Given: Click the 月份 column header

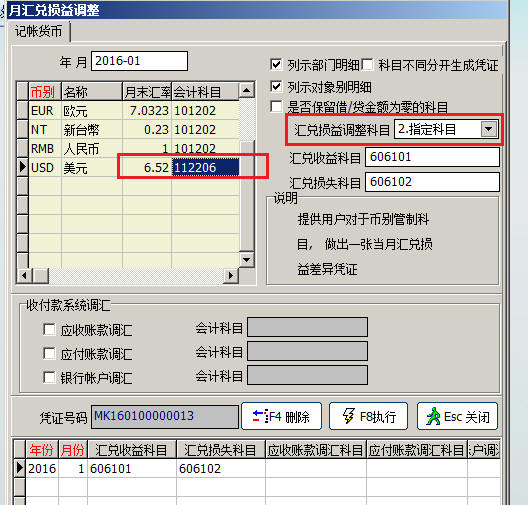Looking at the screenshot, I should pyautogui.click(x=73, y=450).
